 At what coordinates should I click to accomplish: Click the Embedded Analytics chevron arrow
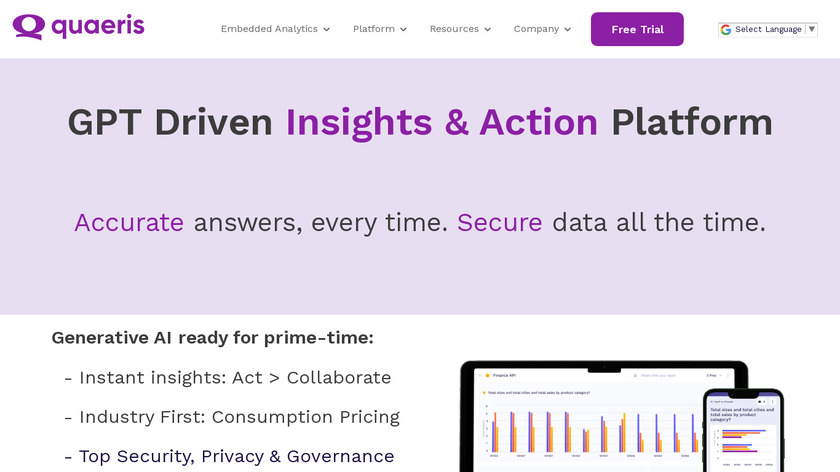click(x=327, y=30)
